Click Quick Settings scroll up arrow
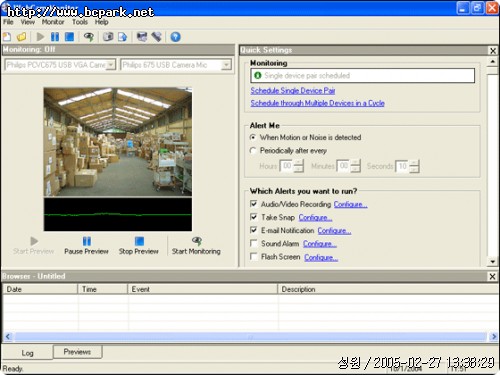Screen dimensions: 500x375 coord(492,62)
